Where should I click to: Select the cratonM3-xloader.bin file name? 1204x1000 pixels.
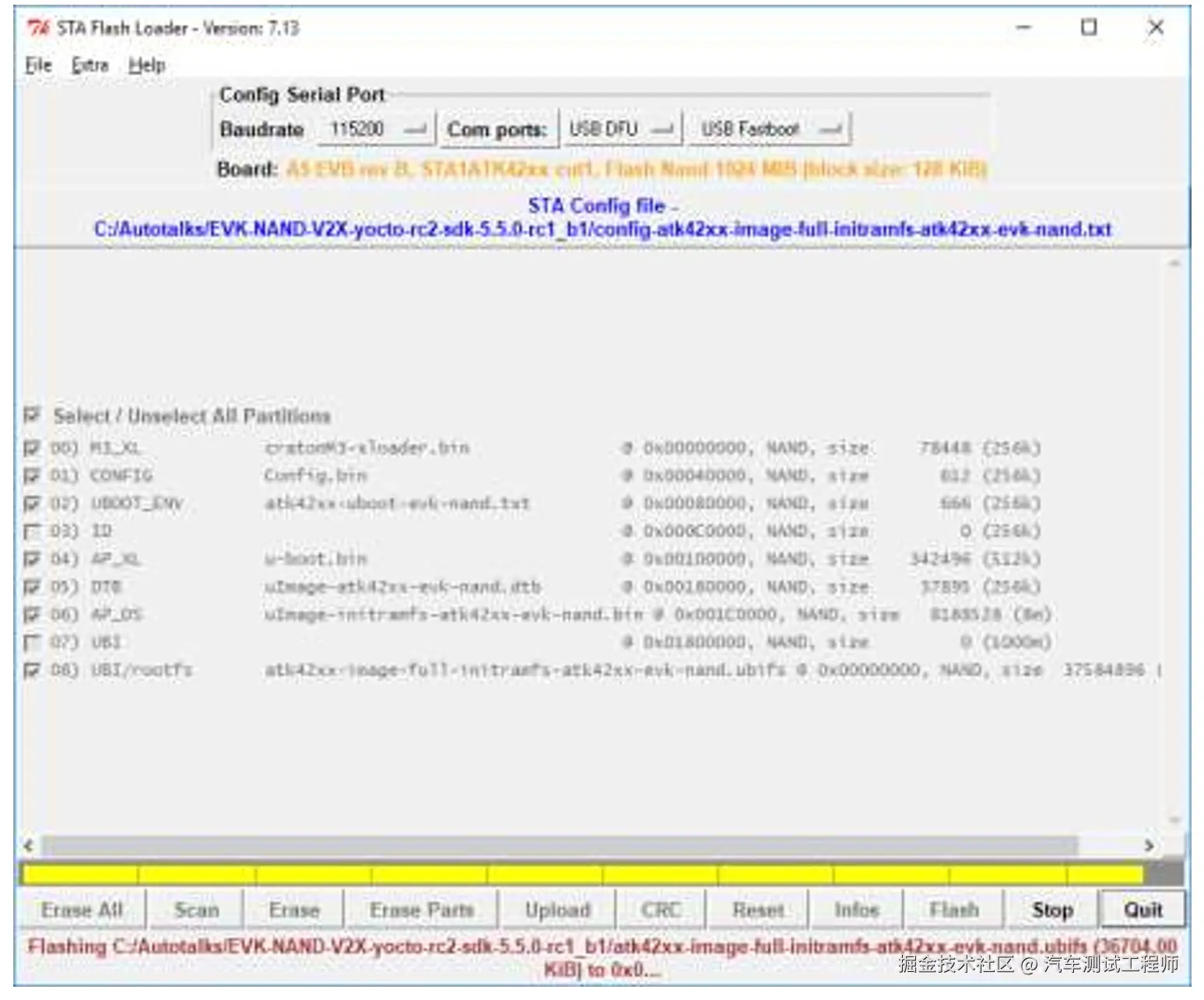[x=367, y=448]
